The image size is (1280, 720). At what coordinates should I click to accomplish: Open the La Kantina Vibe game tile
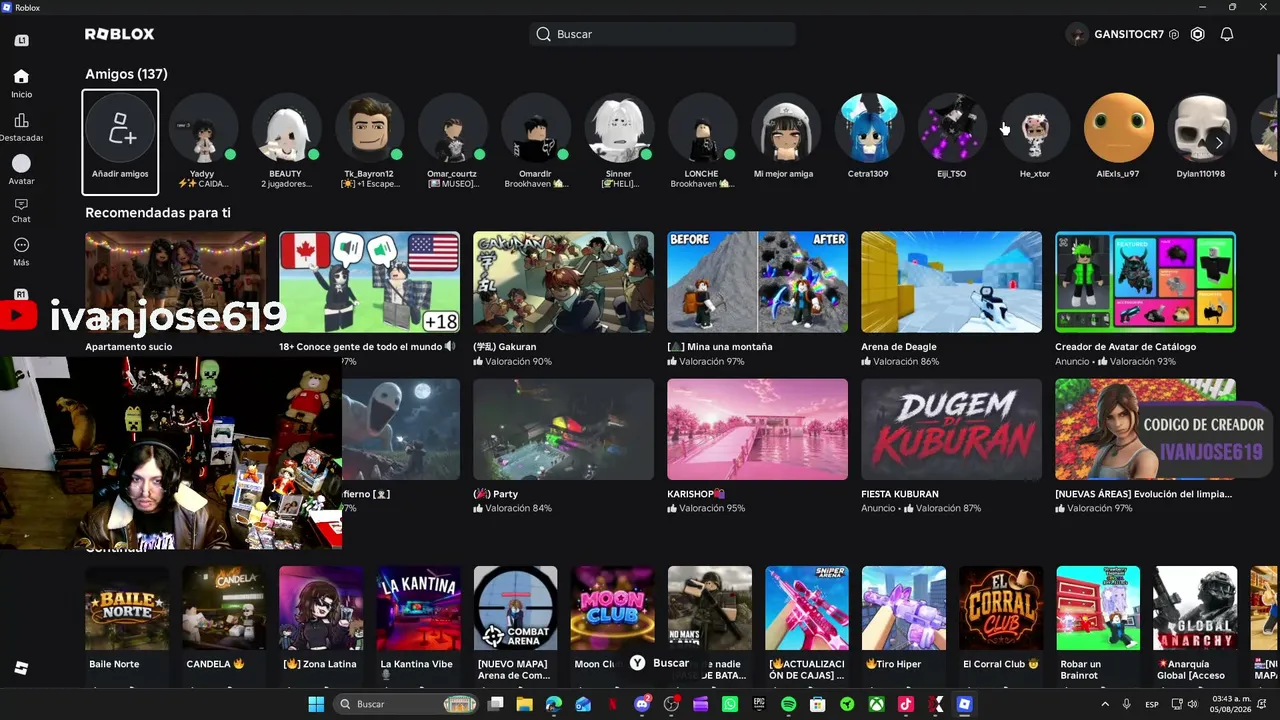pos(418,608)
